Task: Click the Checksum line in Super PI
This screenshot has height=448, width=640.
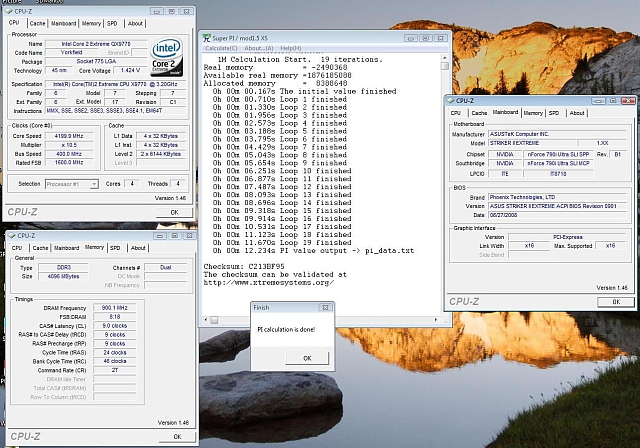Action: tap(244, 266)
